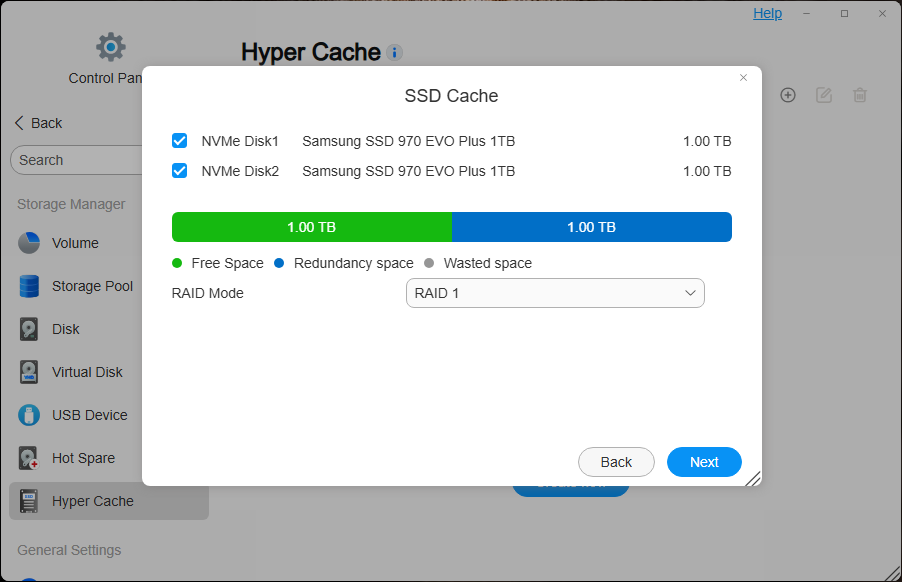Click the Next button
Screen dimensions: 902x582
click(x=704, y=462)
